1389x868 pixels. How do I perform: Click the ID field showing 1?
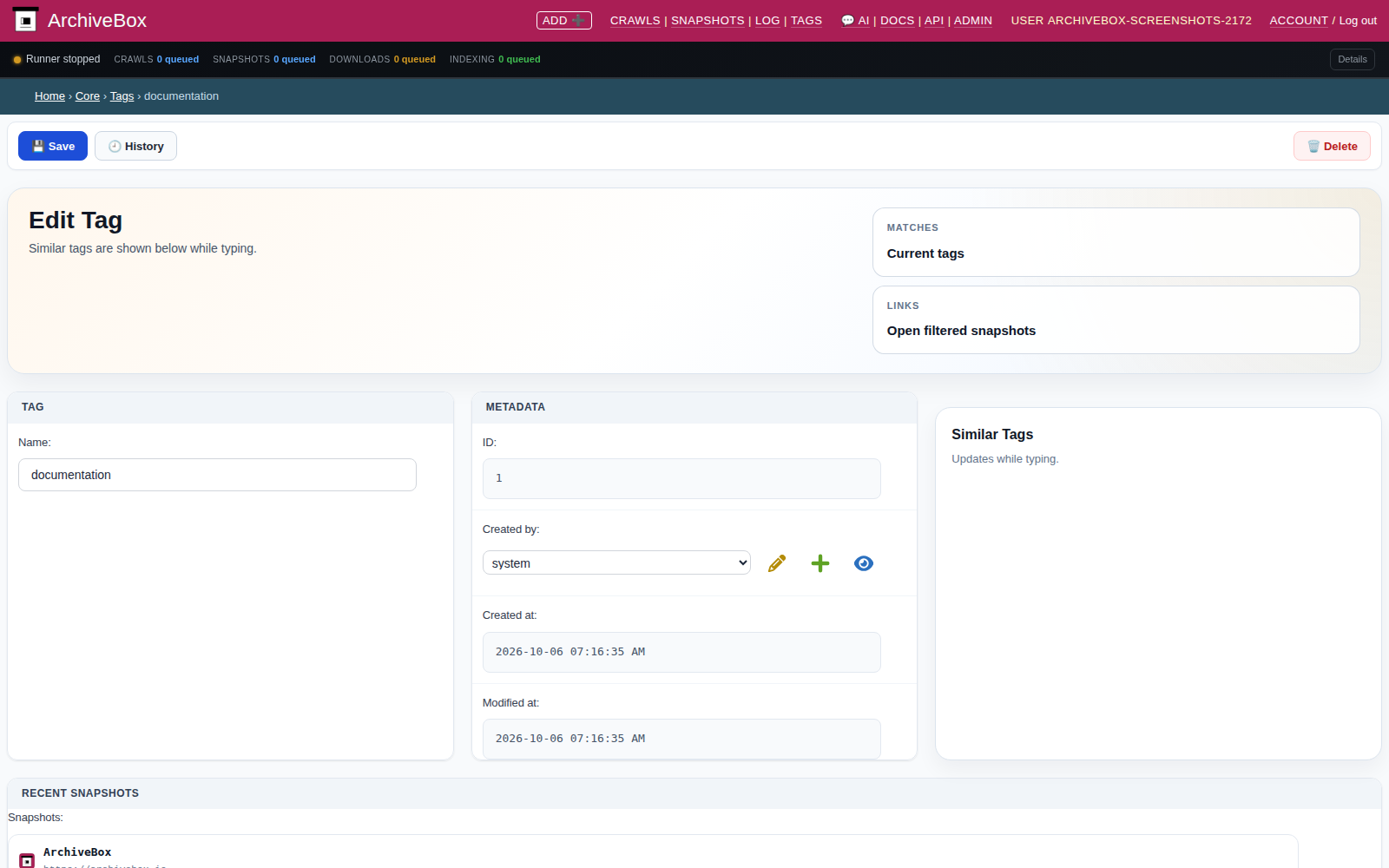click(681, 478)
